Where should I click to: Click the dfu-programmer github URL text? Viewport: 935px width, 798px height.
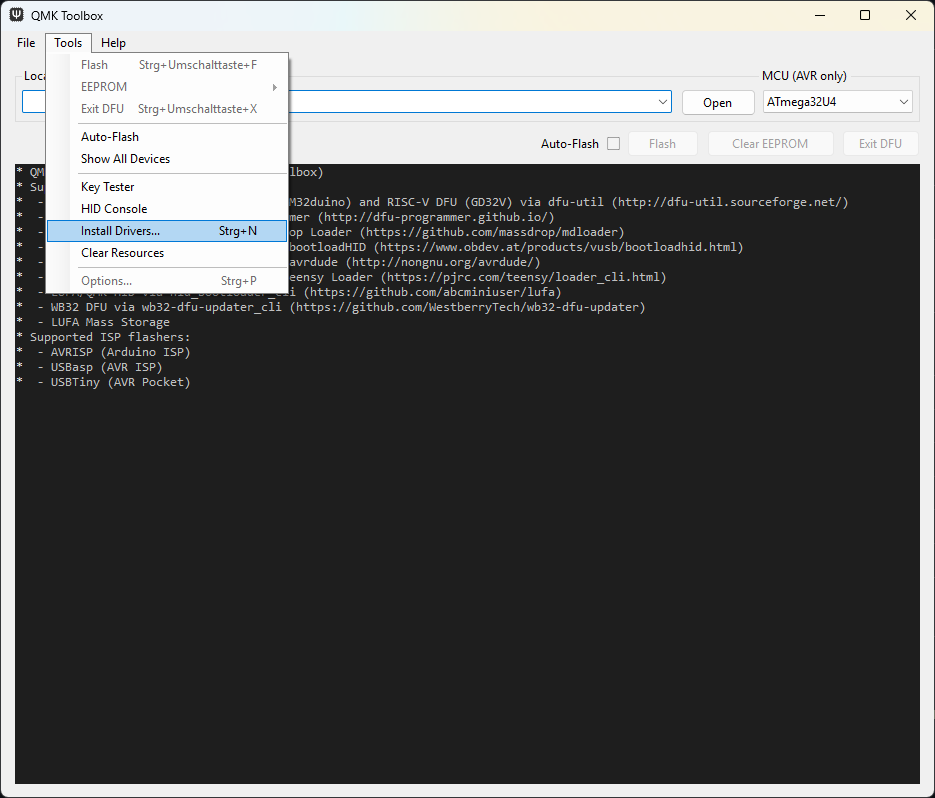tap(436, 217)
